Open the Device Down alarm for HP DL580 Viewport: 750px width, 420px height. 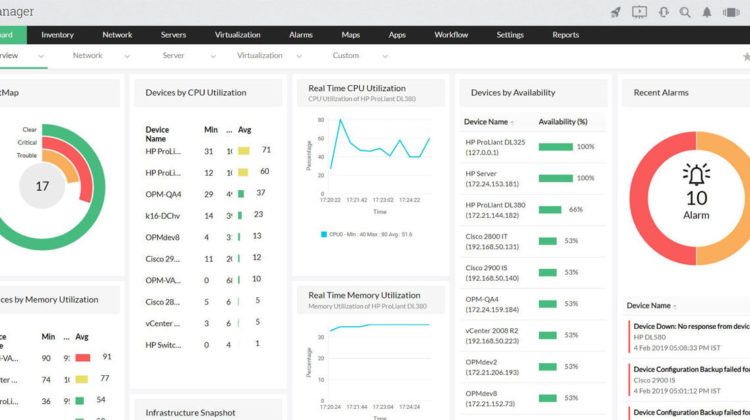point(688,337)
